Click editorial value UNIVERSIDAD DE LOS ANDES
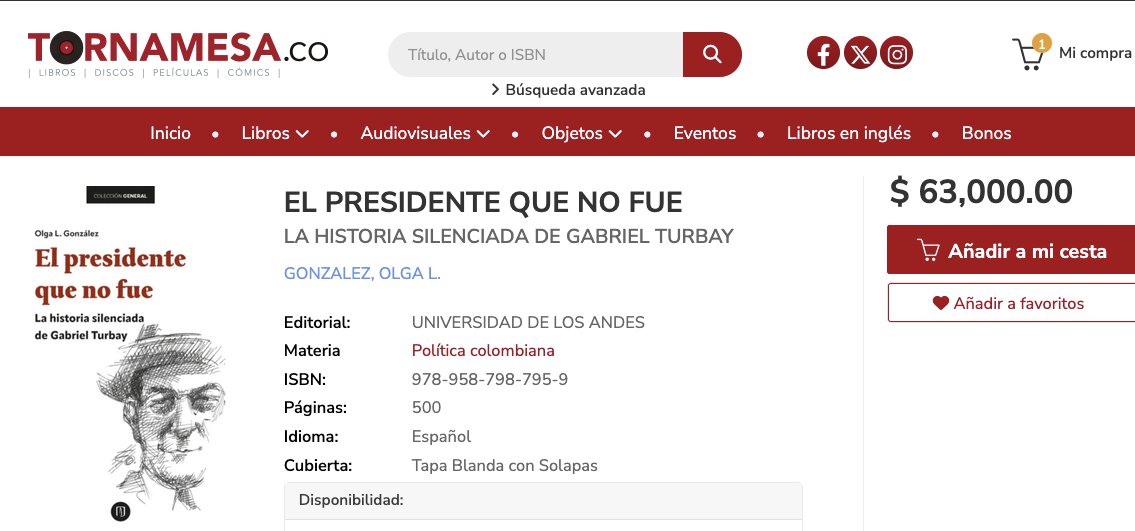1135x531 pixels. coord(528,323)
